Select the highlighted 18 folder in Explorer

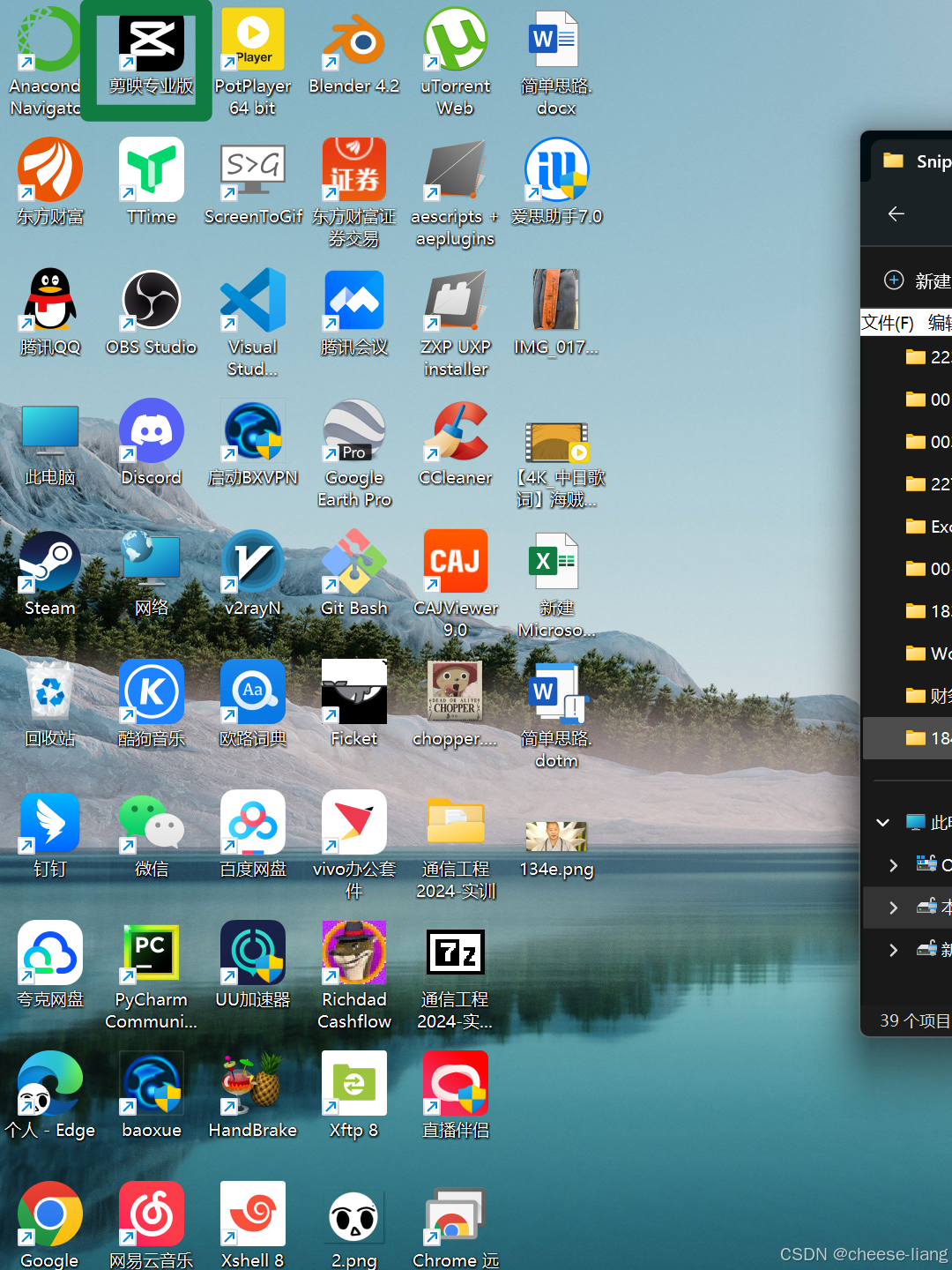click(908, 738)
